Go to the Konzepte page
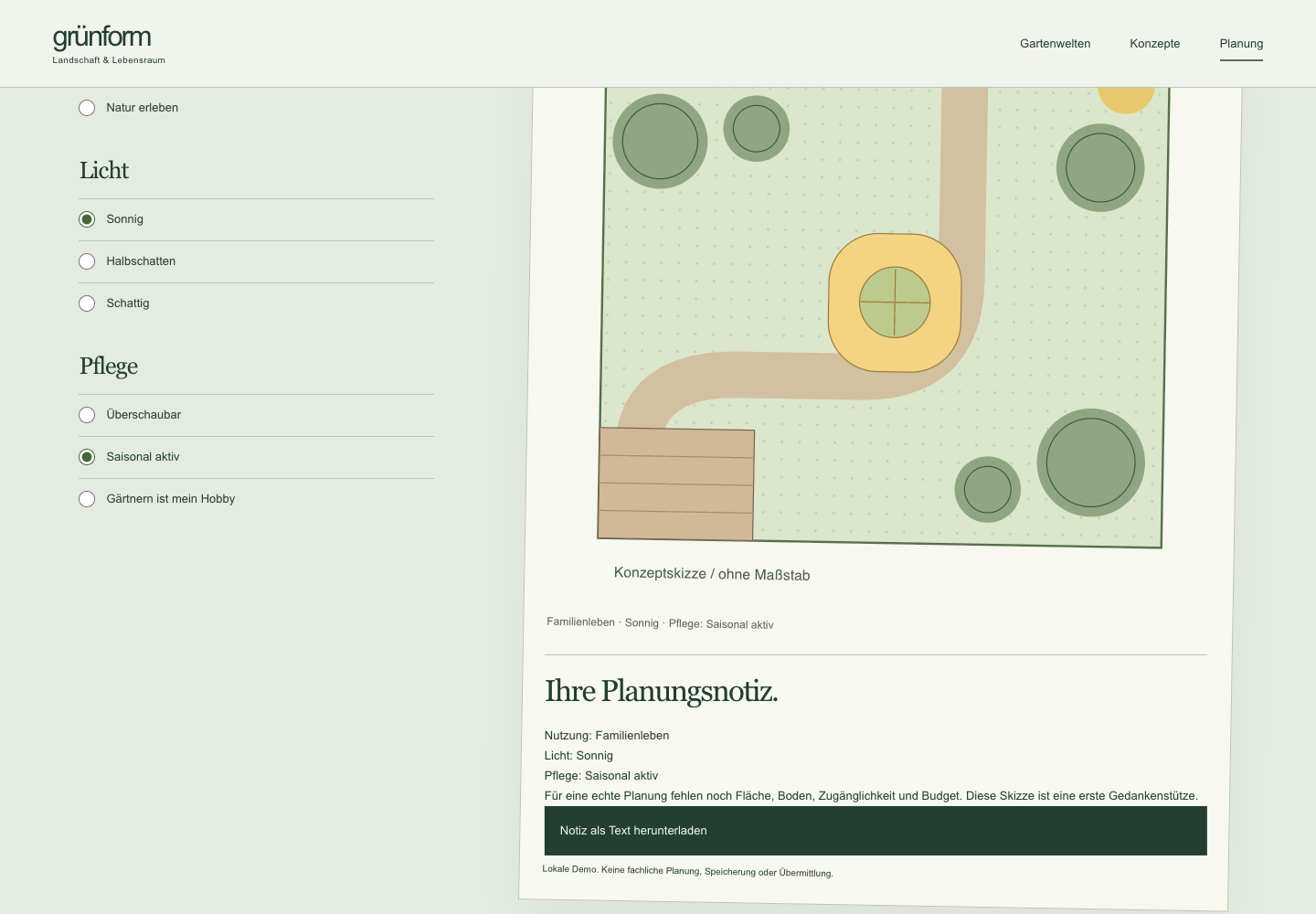The height and width of the screenshot is (914, 1316). tap(1154, 44)
